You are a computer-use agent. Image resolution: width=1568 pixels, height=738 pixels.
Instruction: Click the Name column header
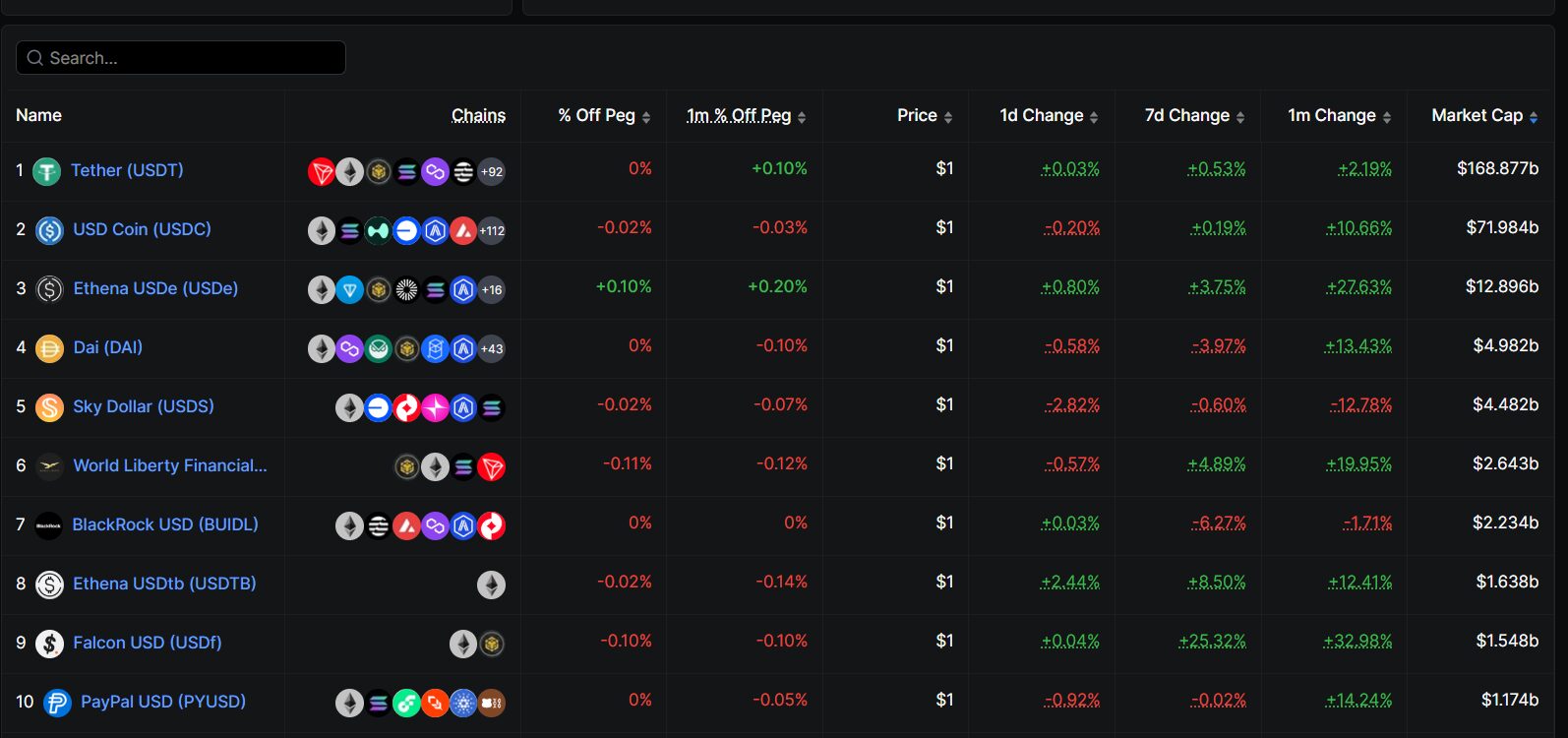(x=38, y=115)
